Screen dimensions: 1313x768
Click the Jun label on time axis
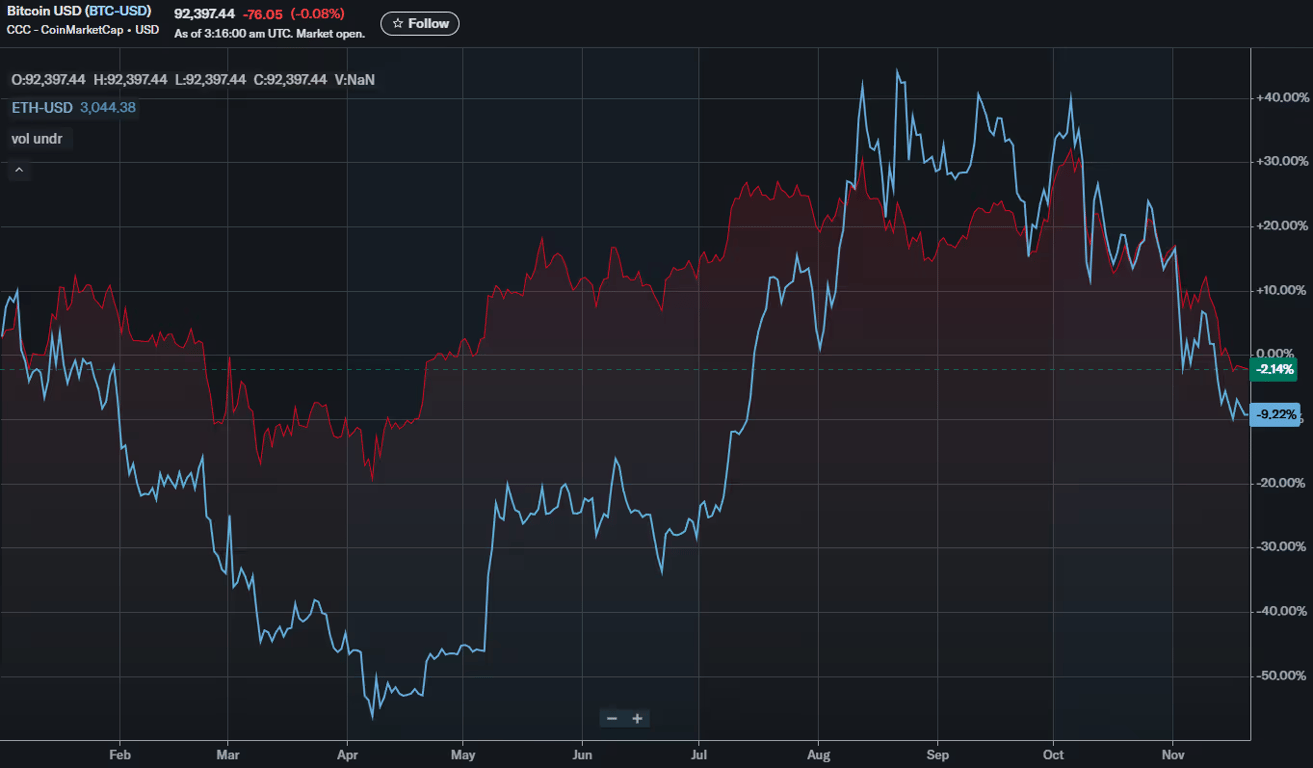583,753
